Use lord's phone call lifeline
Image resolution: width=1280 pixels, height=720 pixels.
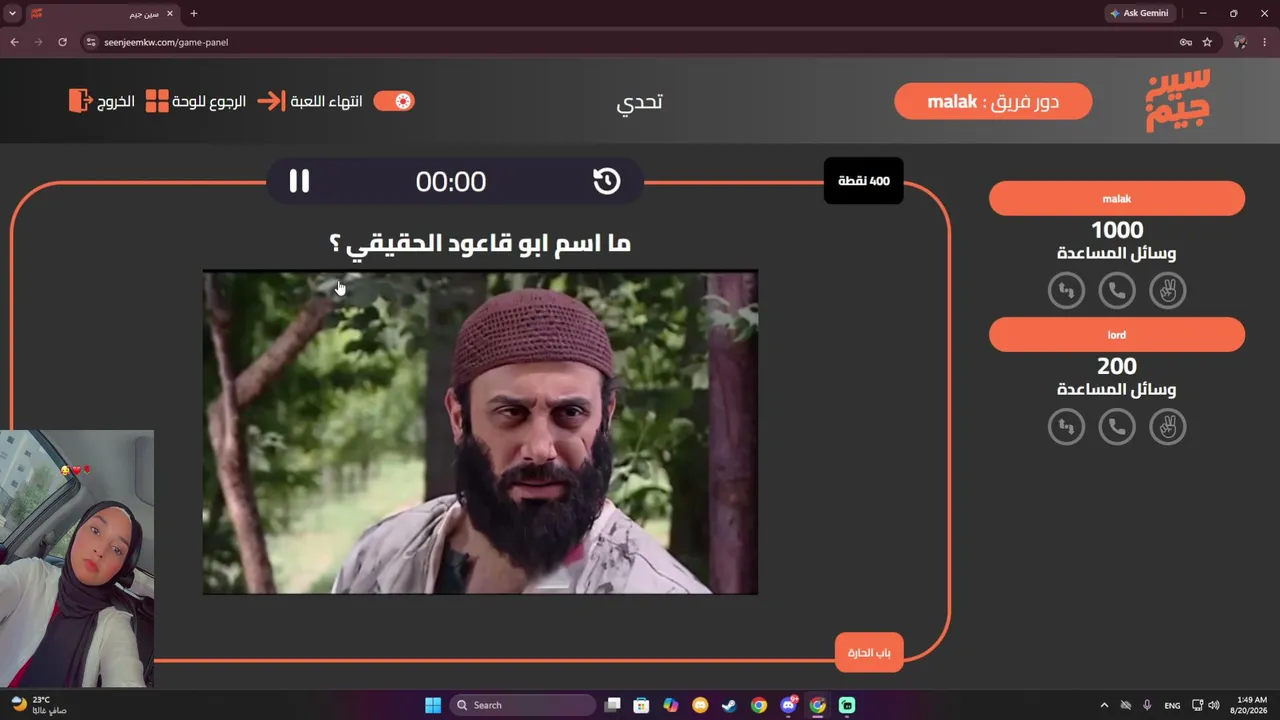[1117, 427]
